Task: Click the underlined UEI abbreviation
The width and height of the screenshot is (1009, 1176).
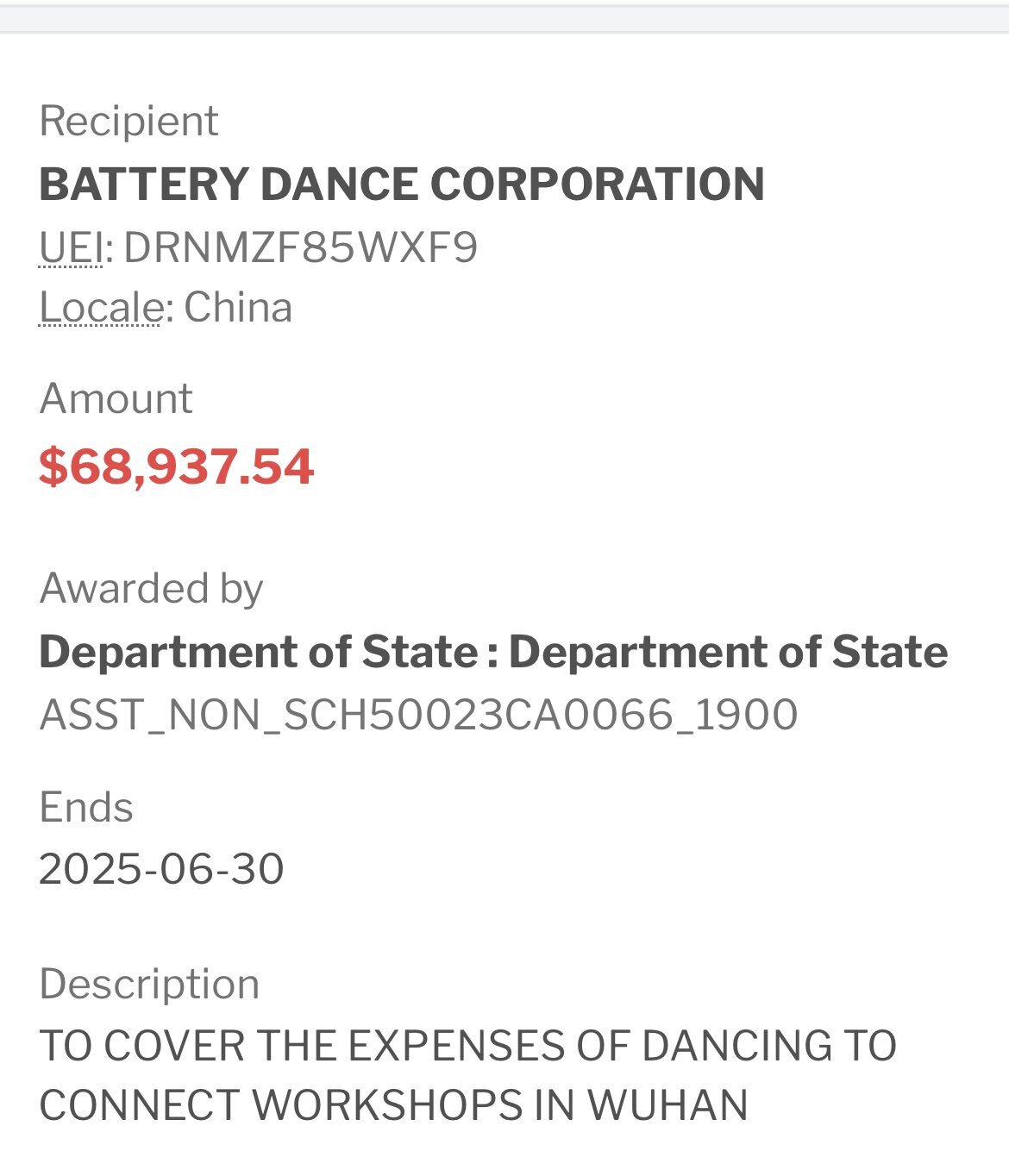Action: click(71, 247)
